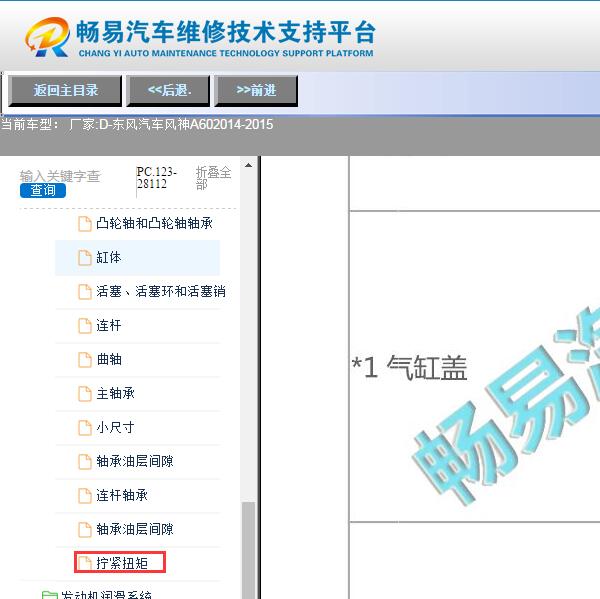Focus the 输入关键字查 search field
Image resolution: width=600 pixels, height=599 pixels.
60,176
